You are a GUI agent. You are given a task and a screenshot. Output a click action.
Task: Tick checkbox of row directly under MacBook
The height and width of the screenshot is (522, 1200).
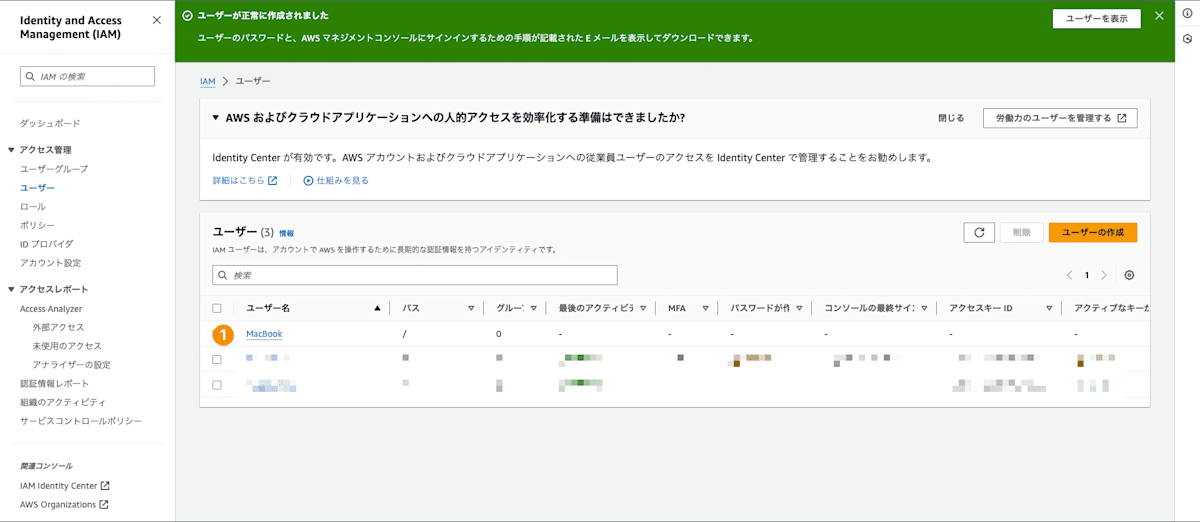click(217, 359)
